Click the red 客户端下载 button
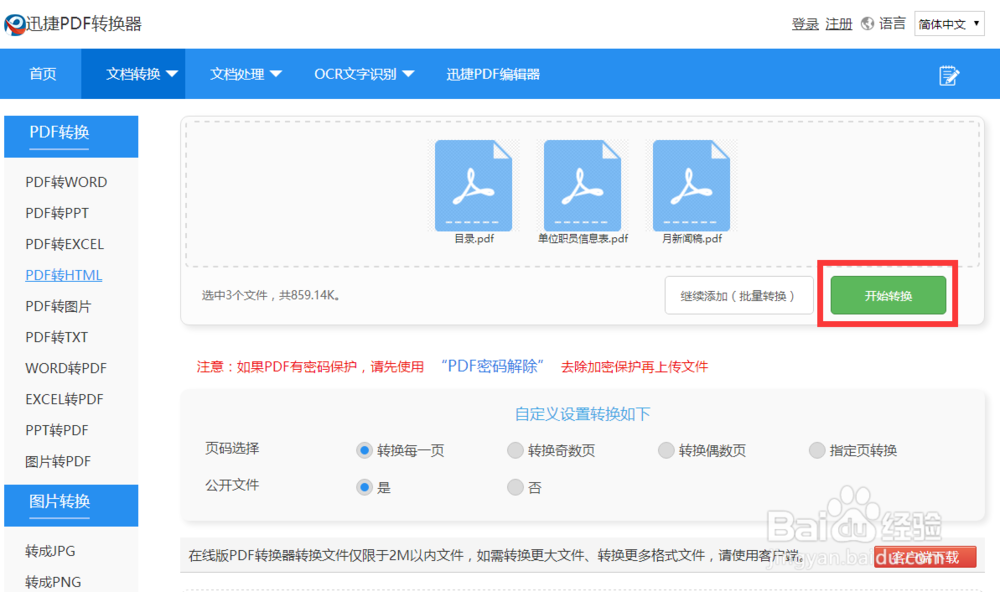Image resolution: width=1000 pixels, height=592 pixels. pos(925,557)
